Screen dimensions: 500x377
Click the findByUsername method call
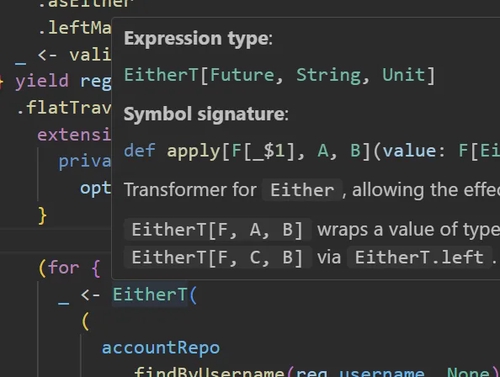(209, 372)
